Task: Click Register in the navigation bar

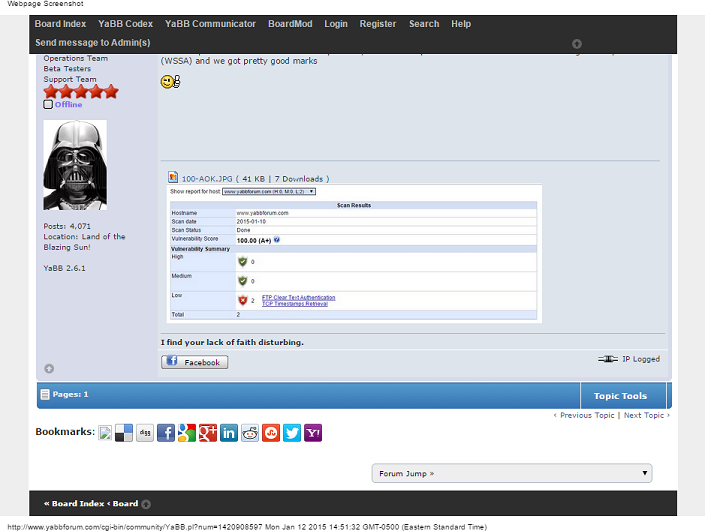Action: pyautogui.click(x=378, y=24)
